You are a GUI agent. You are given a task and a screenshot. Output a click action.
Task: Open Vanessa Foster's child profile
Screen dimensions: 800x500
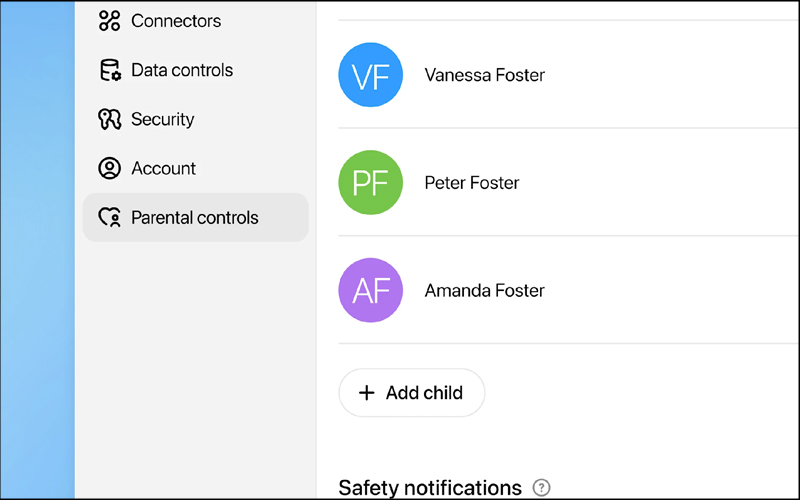[x=485, y=75]
